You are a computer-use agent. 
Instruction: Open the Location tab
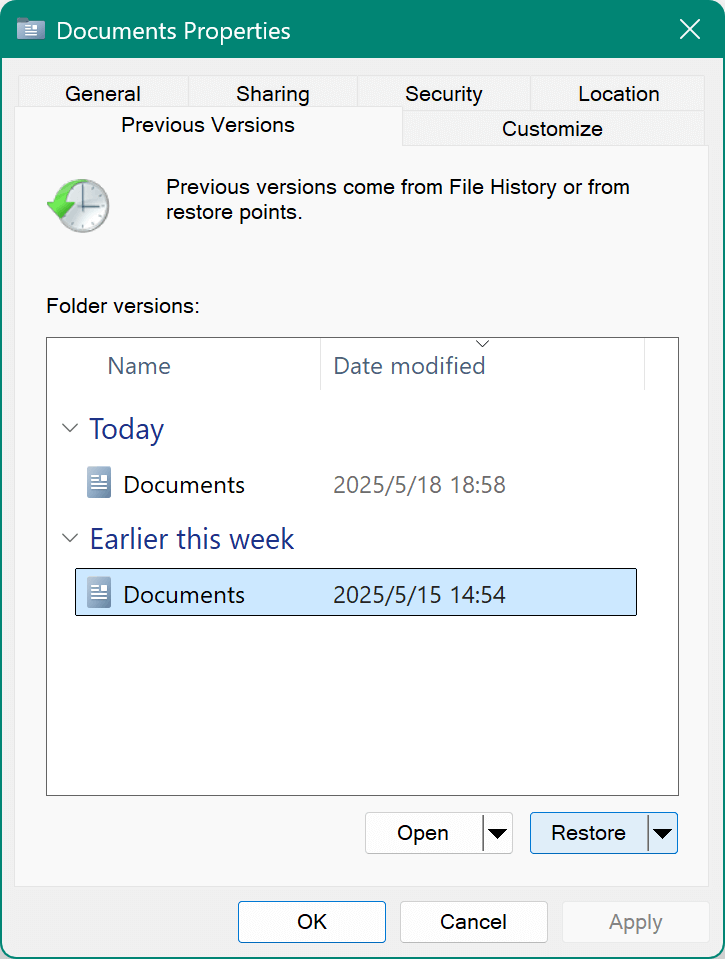pyautogui.click(x=618, y=93)
